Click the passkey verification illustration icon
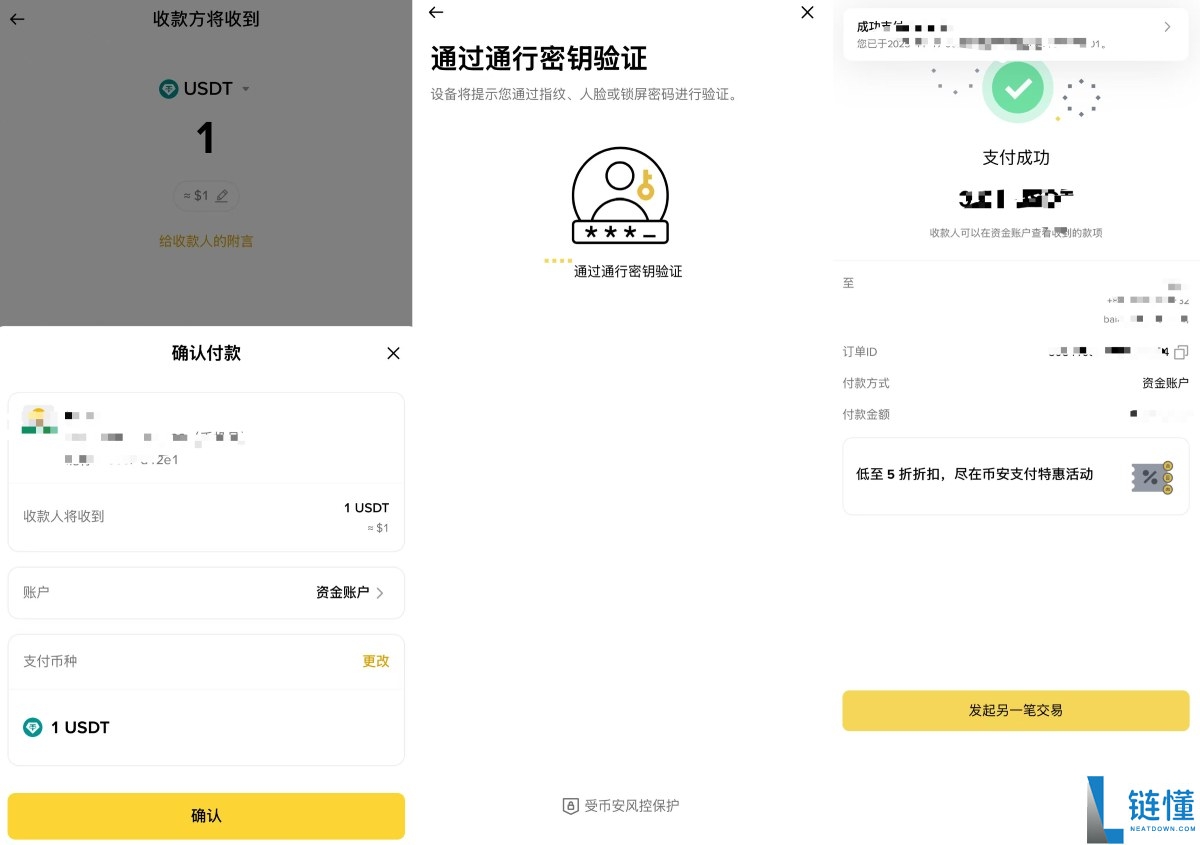The image size is (1200, 845). coord(619,196)
